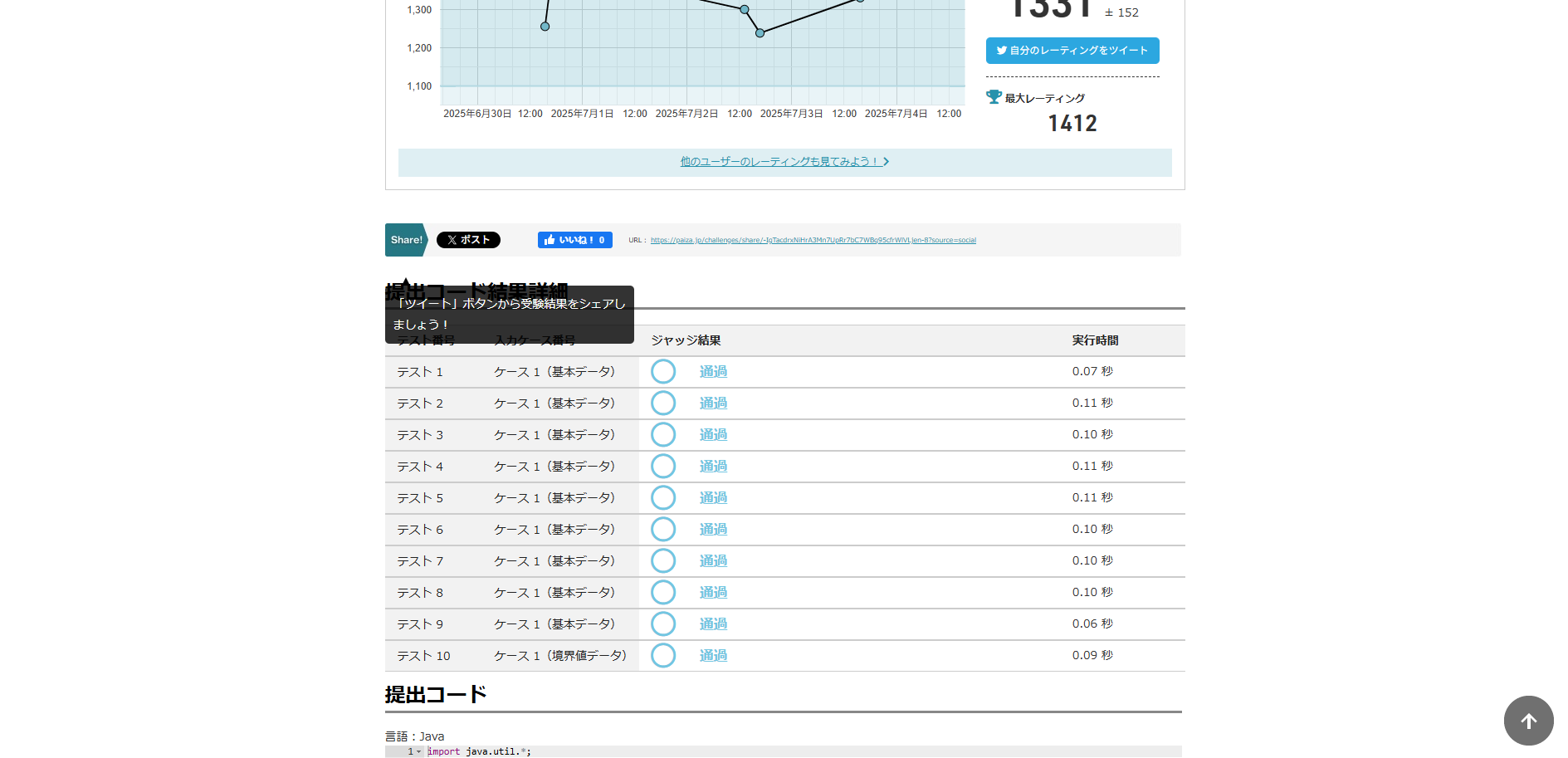Open the 通過 result link for Test 4

(x=713, y=467)
